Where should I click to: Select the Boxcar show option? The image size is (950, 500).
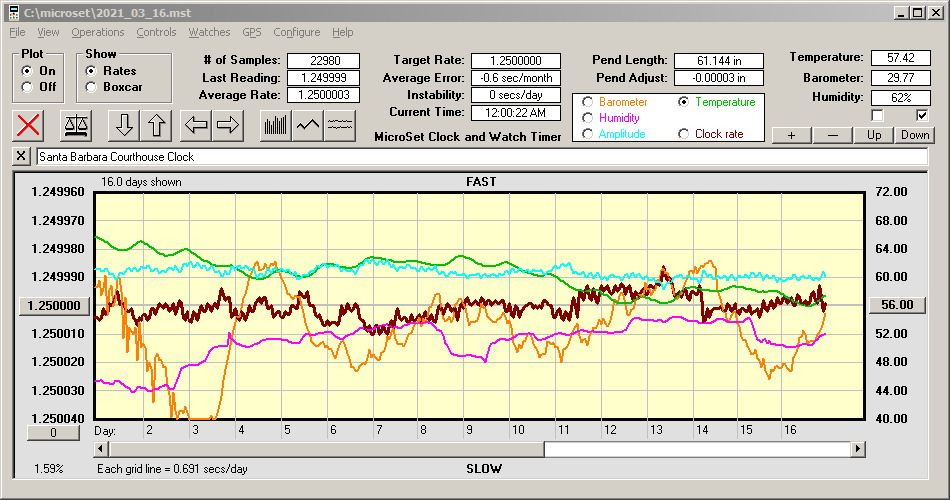click(92, 87)
